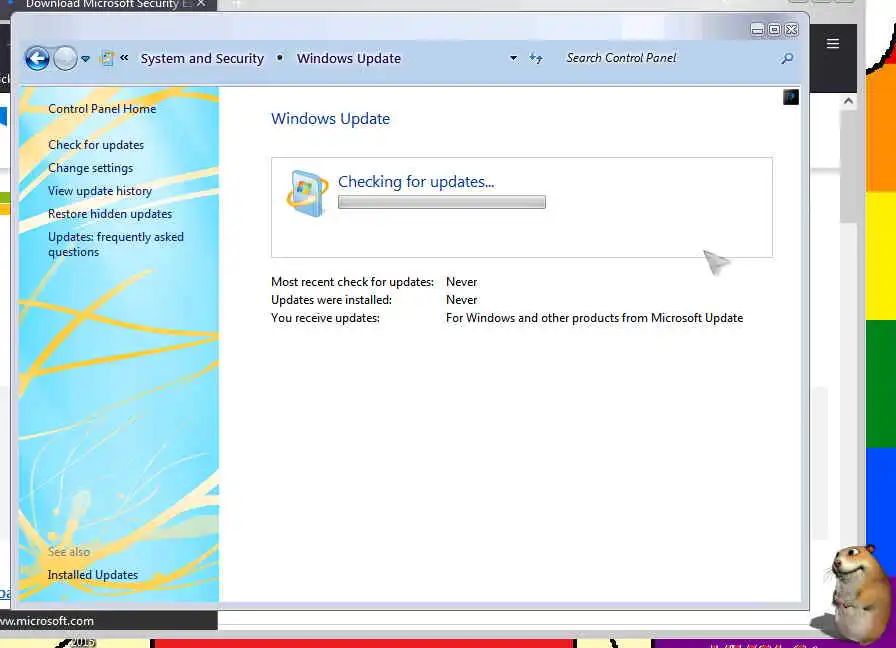Click the address bar refresh icon
The height and width of the screenshot is (648, 896).
535,58
